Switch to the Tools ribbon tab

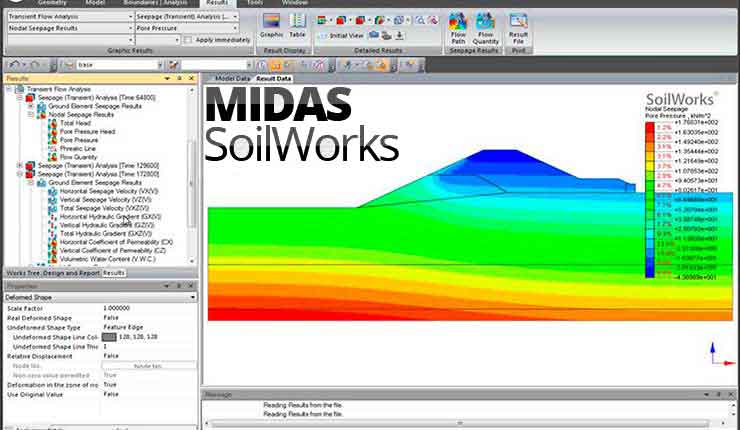pyautogui.click(x=255, y=3)
